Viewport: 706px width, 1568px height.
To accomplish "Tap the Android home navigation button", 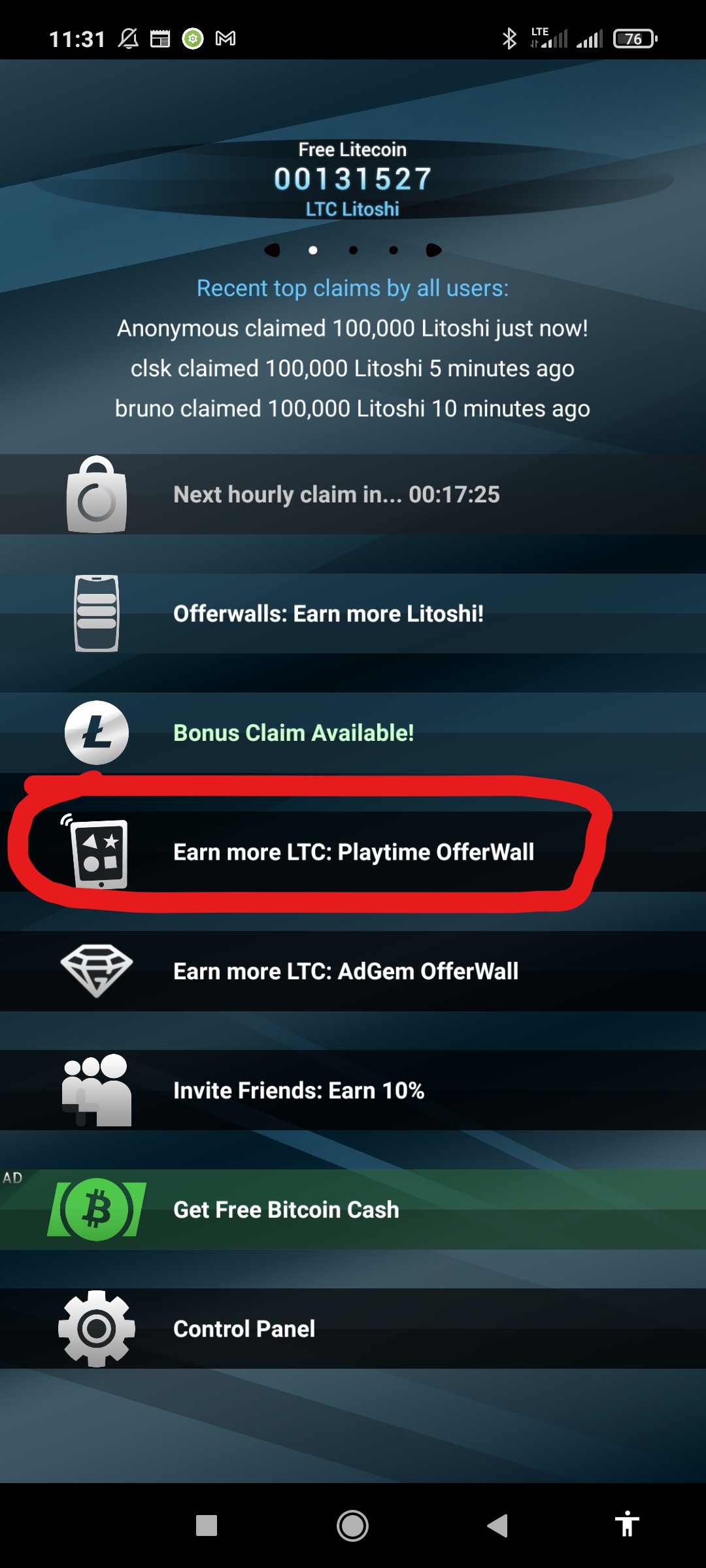I will [353, 1526].
